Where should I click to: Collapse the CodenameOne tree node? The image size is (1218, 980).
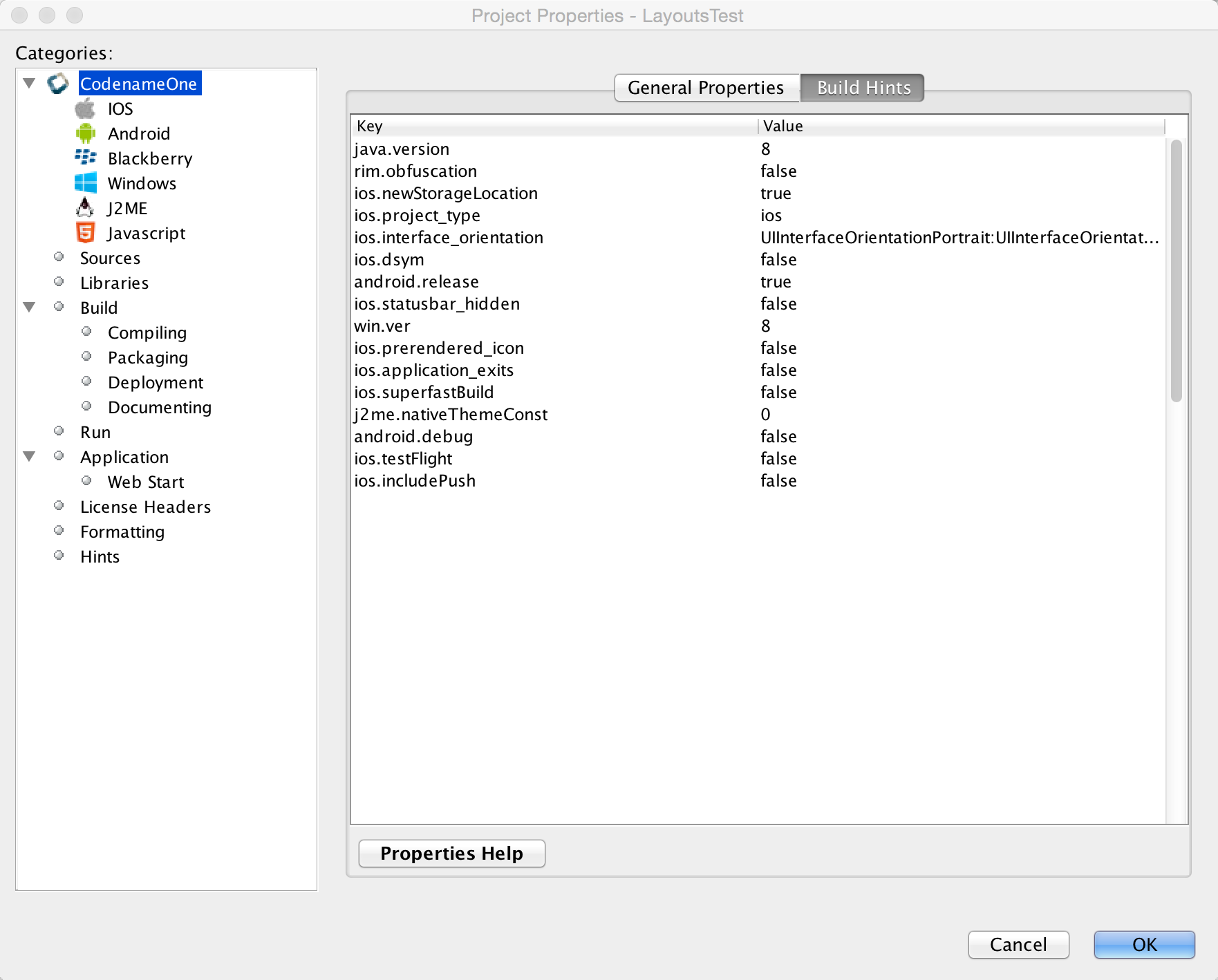29,84
